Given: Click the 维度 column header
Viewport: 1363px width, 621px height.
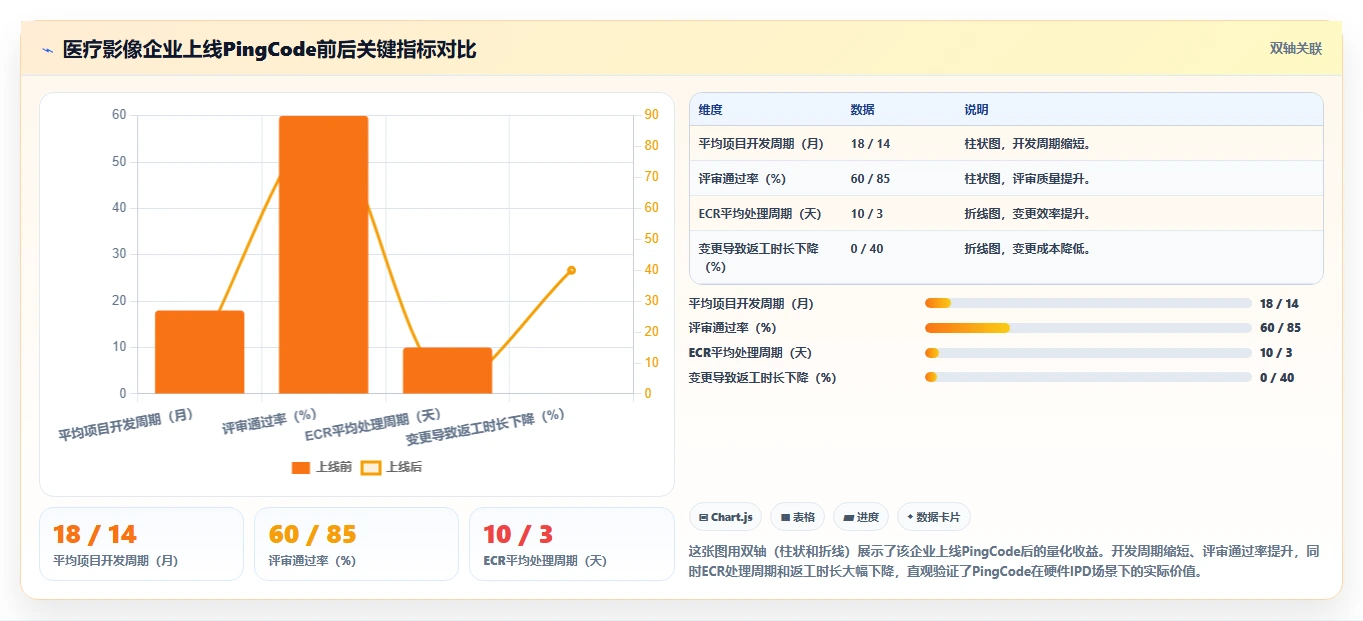Looking at the screenshot, I should click(711, 110).
